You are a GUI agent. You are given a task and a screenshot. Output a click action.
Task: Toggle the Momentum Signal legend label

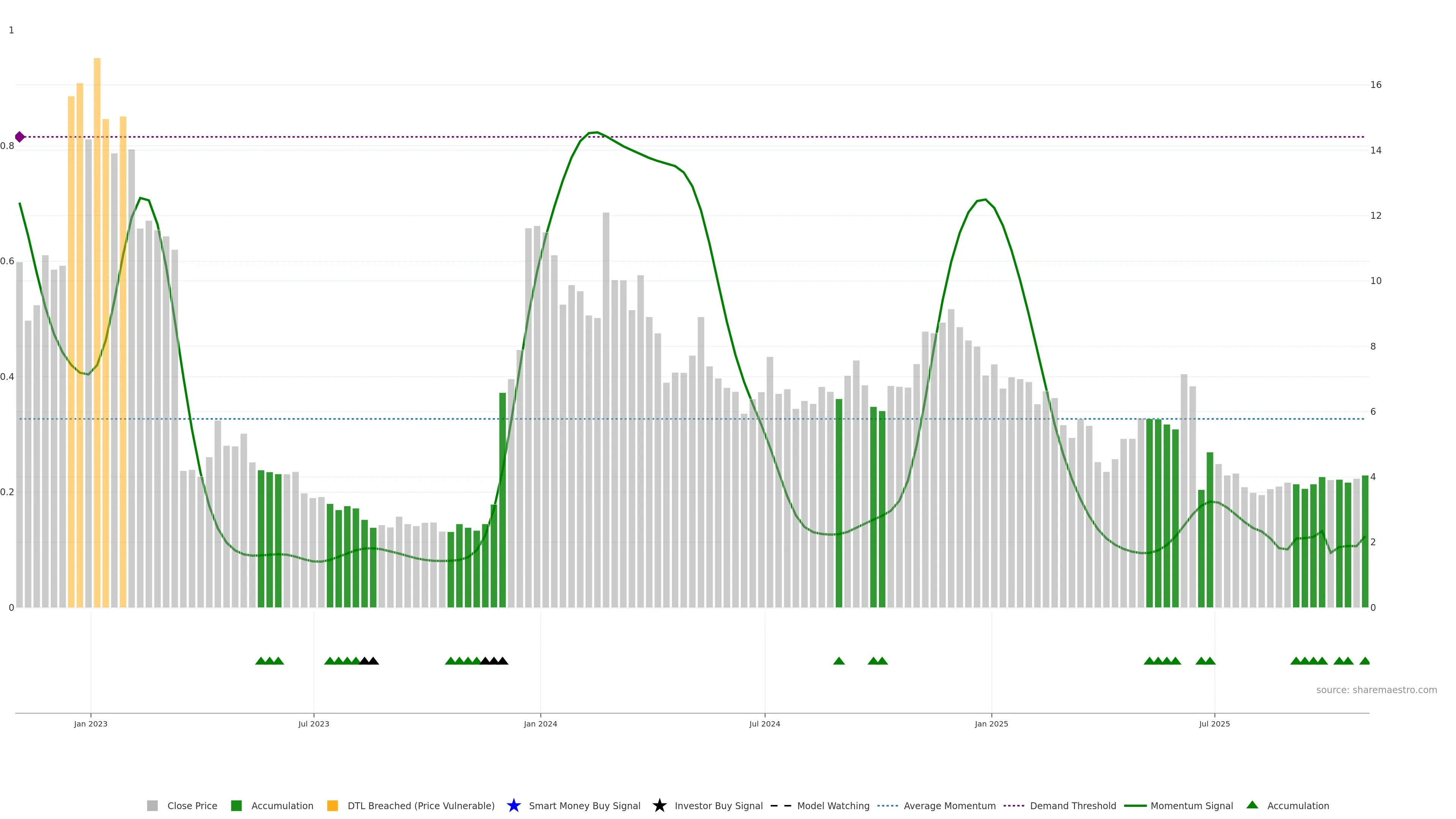point(1191,805)
